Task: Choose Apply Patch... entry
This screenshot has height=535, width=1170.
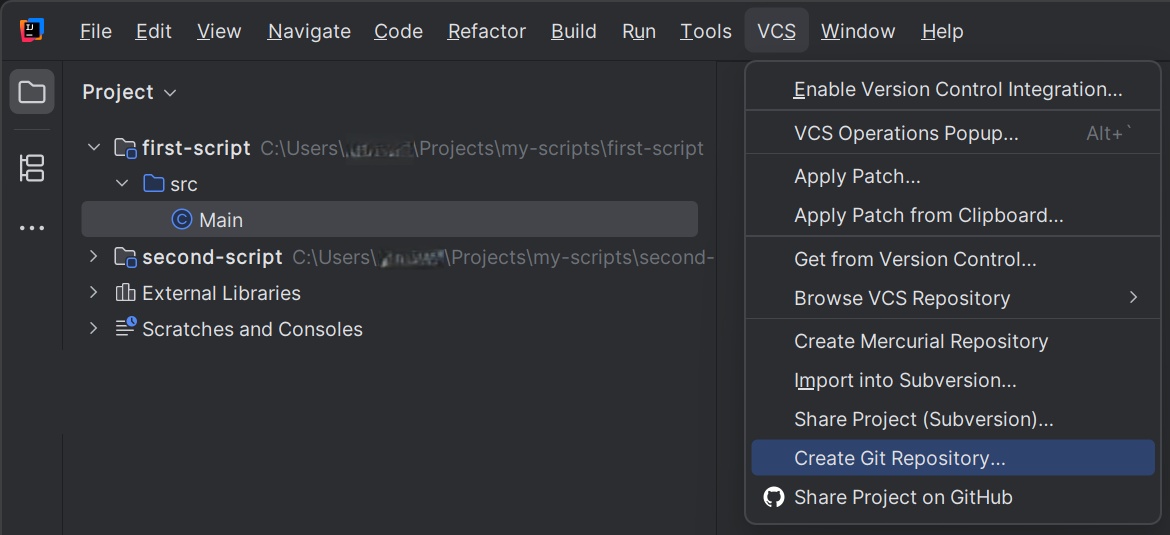Action: coord(953,177)
